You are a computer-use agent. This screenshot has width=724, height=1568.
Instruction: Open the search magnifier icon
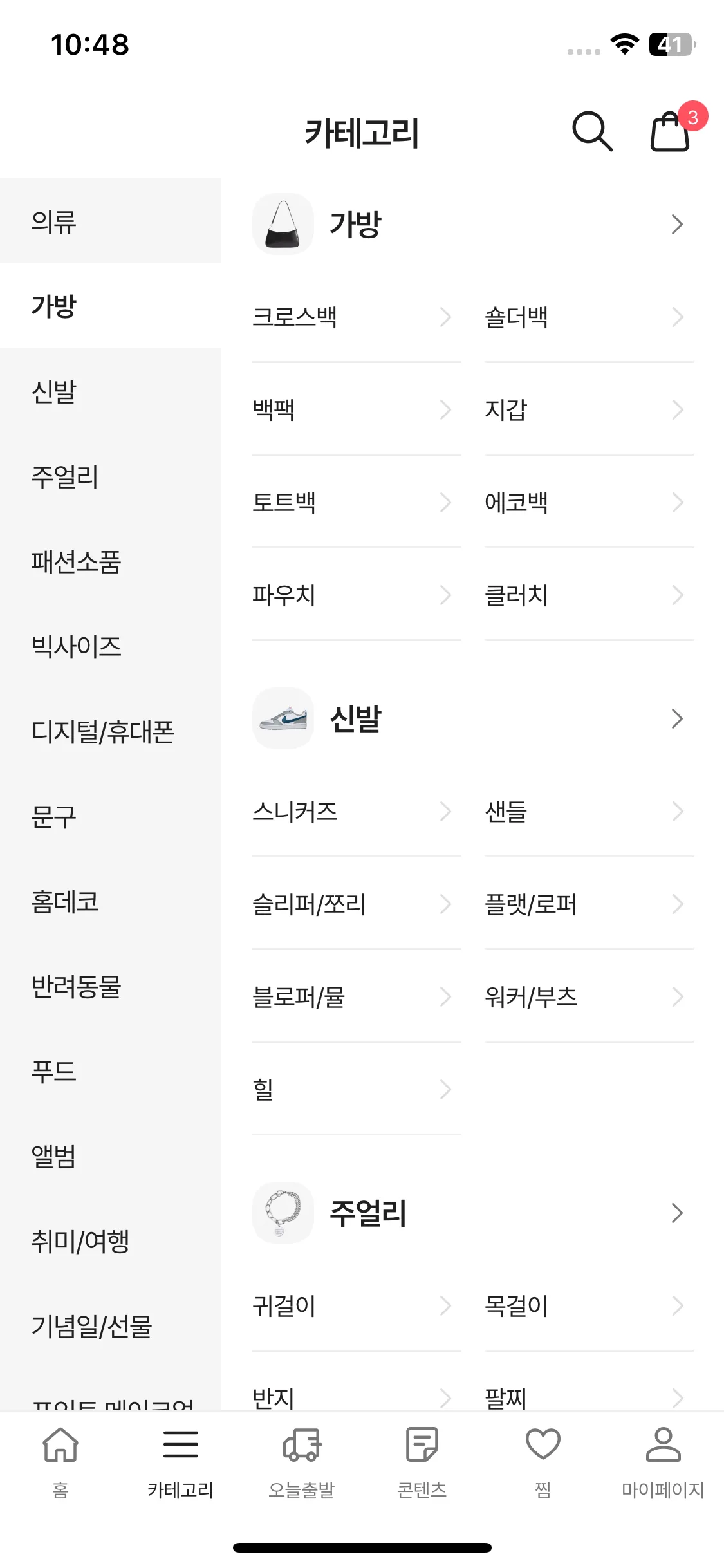click(x=592, y=132)
